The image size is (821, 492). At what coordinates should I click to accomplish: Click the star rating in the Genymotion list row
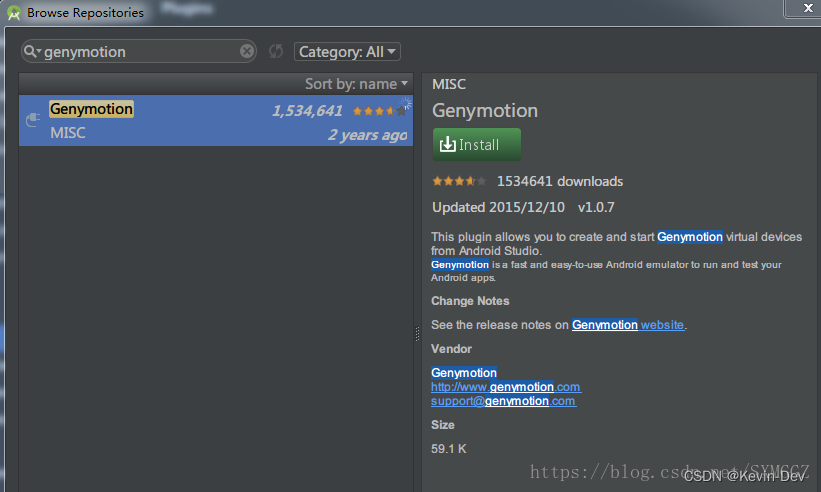379,110
